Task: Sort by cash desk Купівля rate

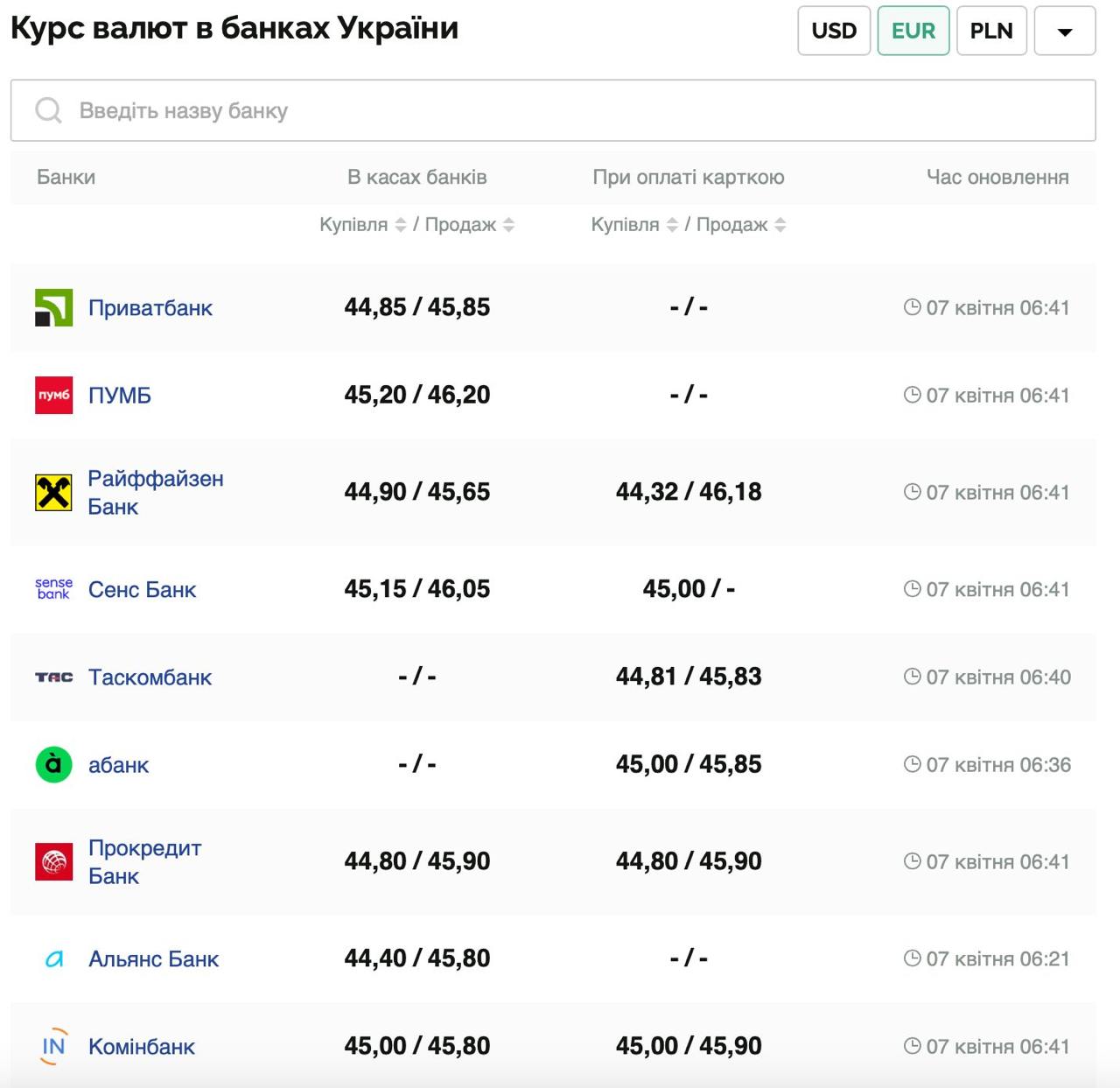Action: pos(400,225)
